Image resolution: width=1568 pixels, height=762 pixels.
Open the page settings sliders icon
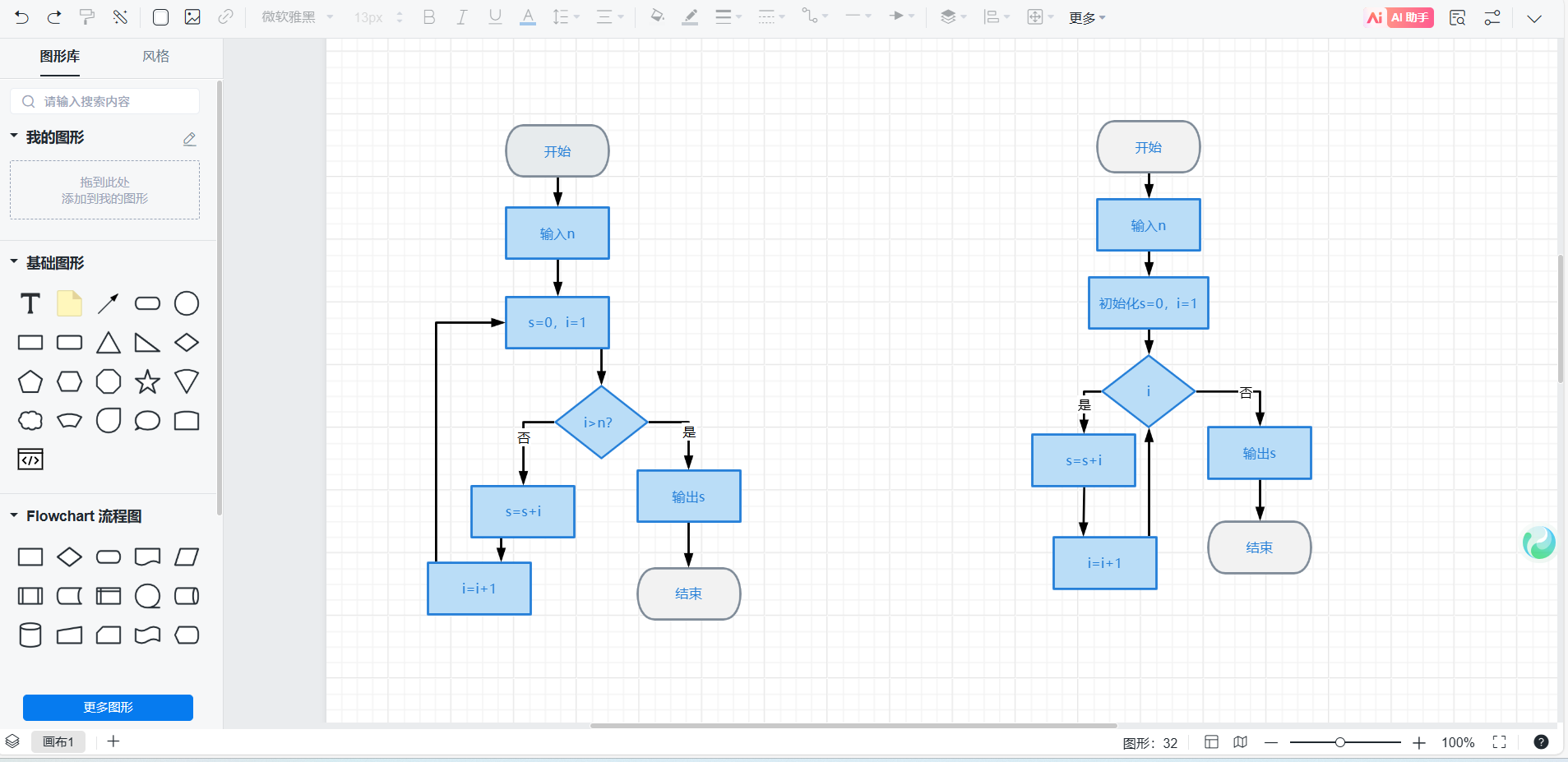coord(1492,18)
